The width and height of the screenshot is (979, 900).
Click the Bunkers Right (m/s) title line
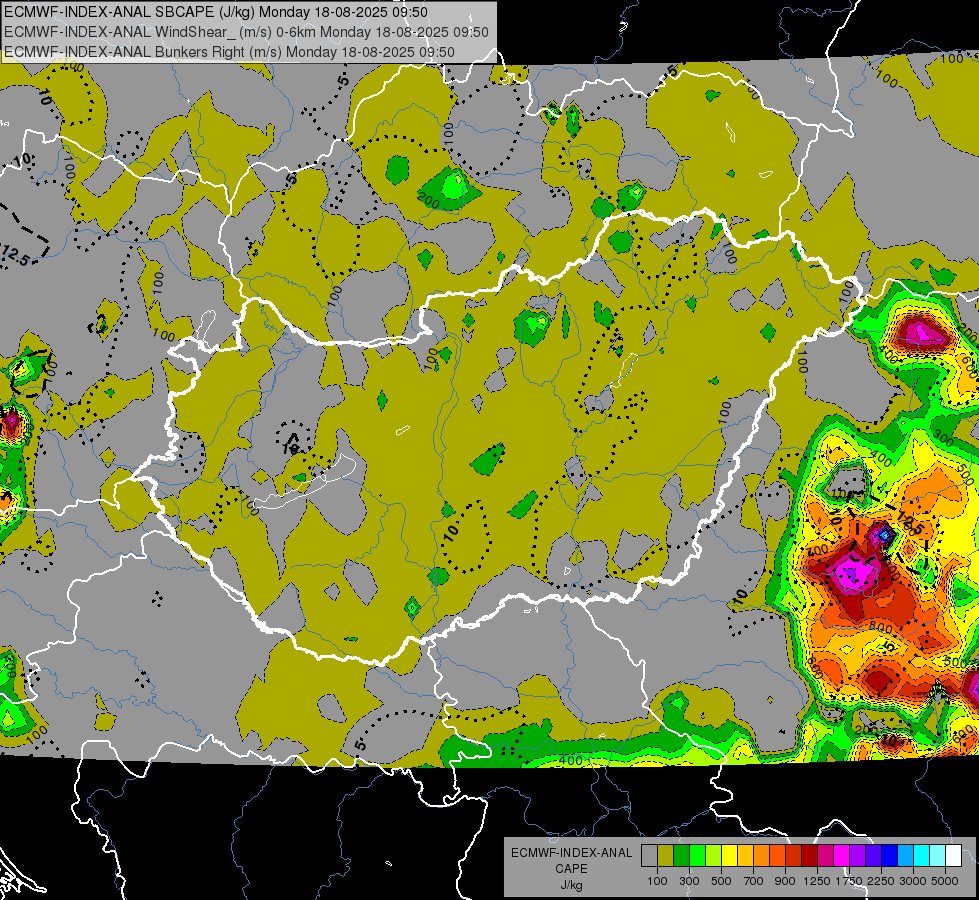click(229, 52)
